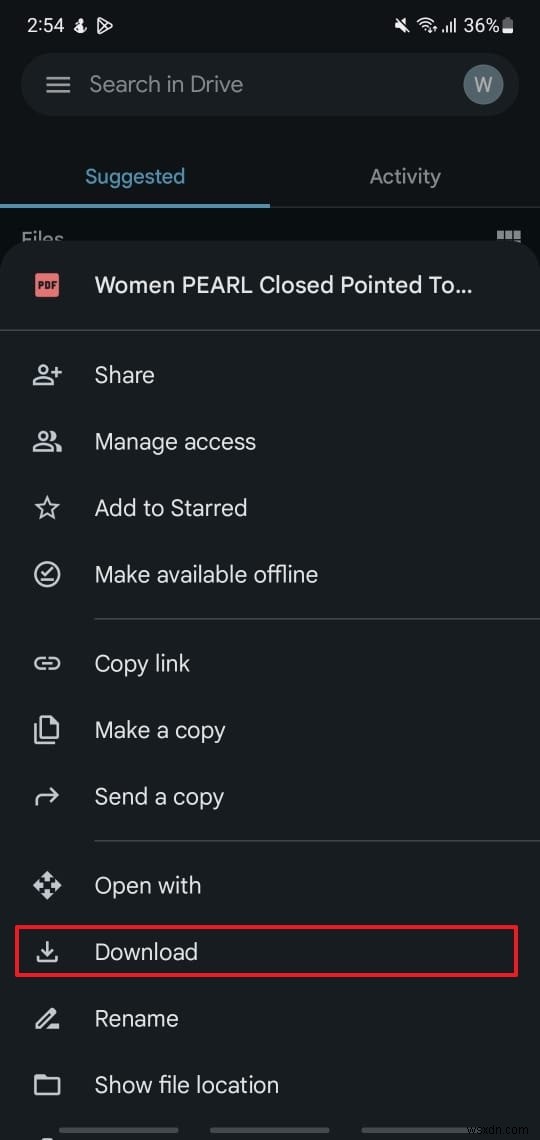Tap the Manage access people icon
This screenshot has width=540, height=1140.
(47, 441)
